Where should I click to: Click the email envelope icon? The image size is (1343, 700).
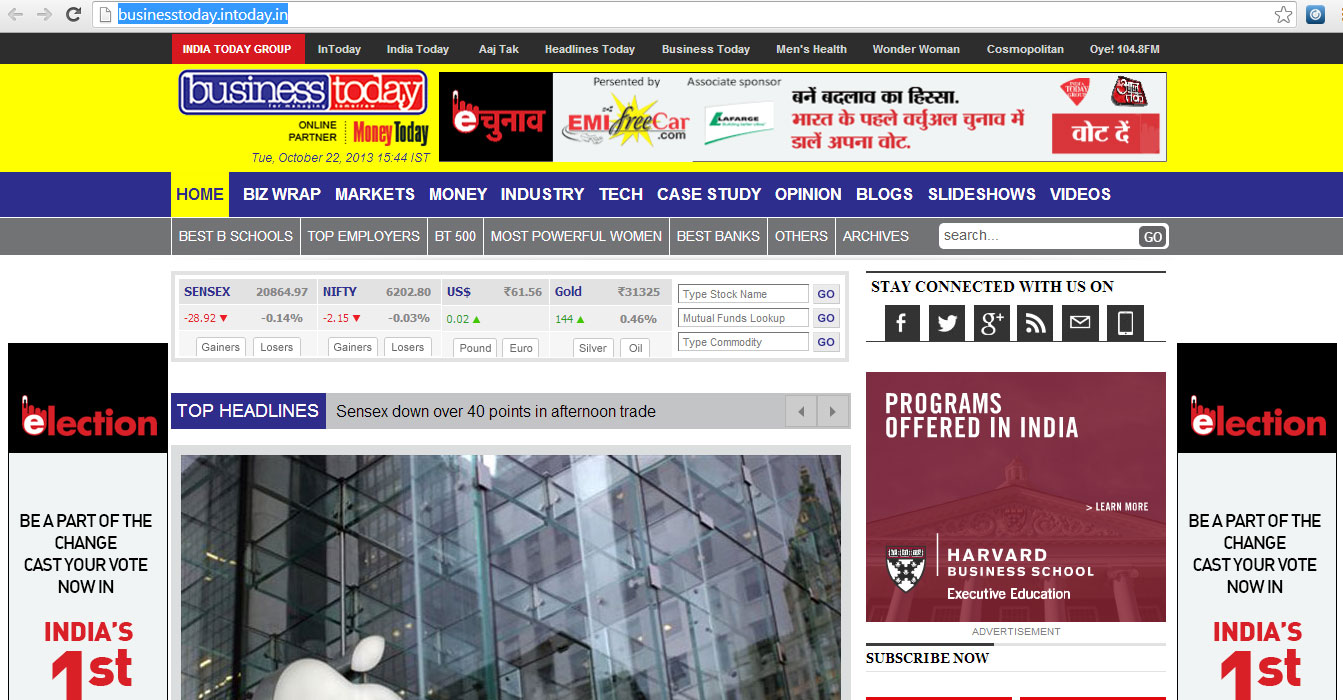[x=1080, y=323]
